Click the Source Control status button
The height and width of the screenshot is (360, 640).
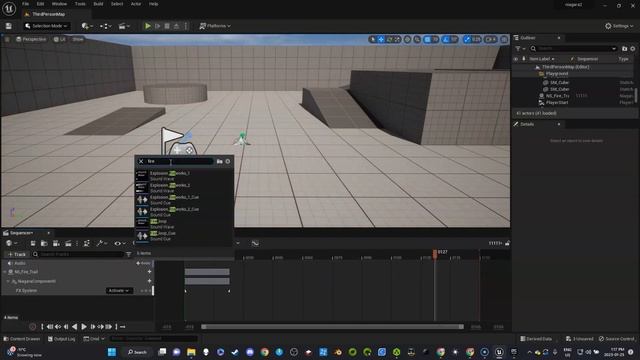point(616,339)
